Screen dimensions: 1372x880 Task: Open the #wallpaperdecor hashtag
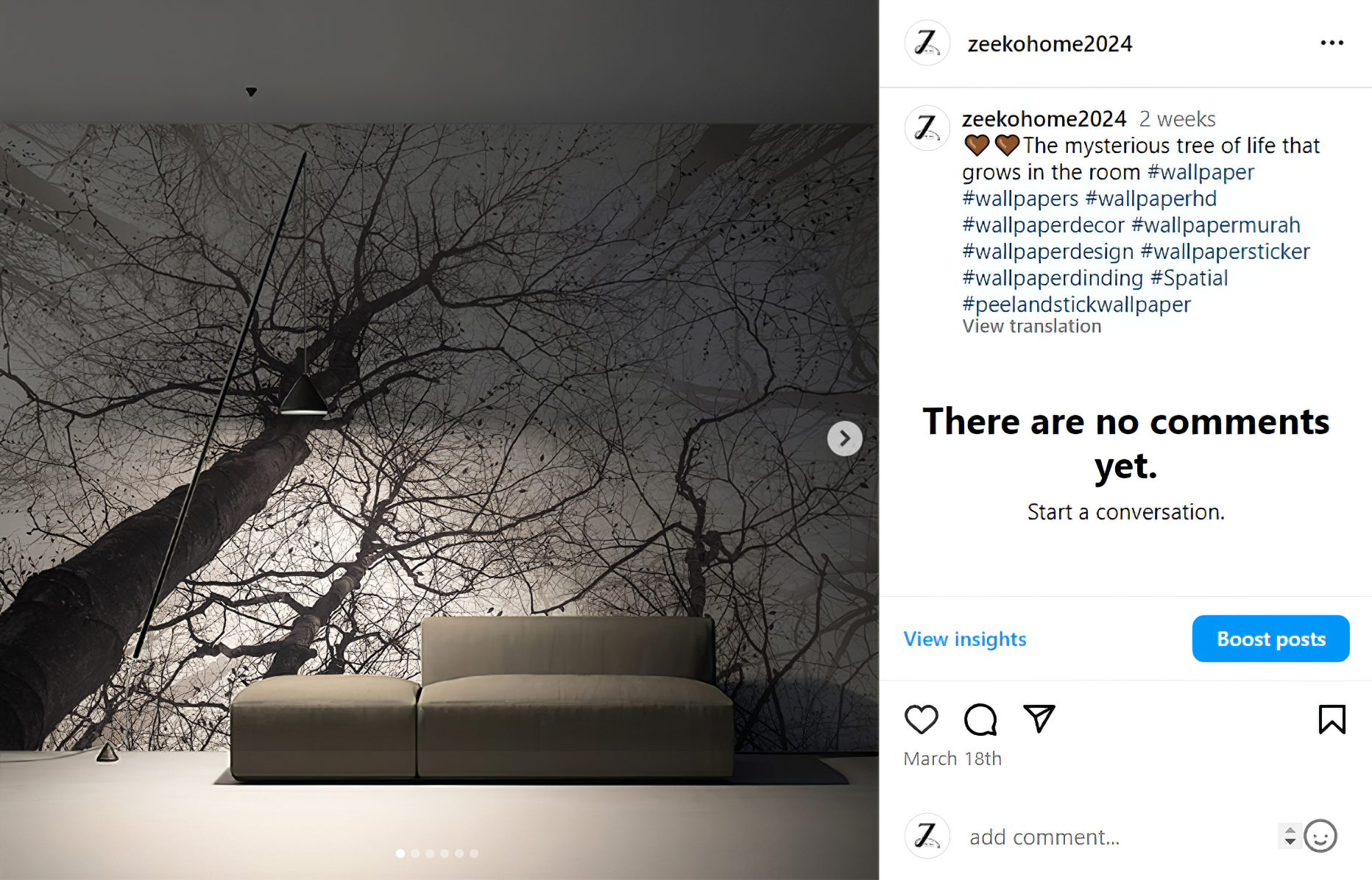click(1043, 225)
